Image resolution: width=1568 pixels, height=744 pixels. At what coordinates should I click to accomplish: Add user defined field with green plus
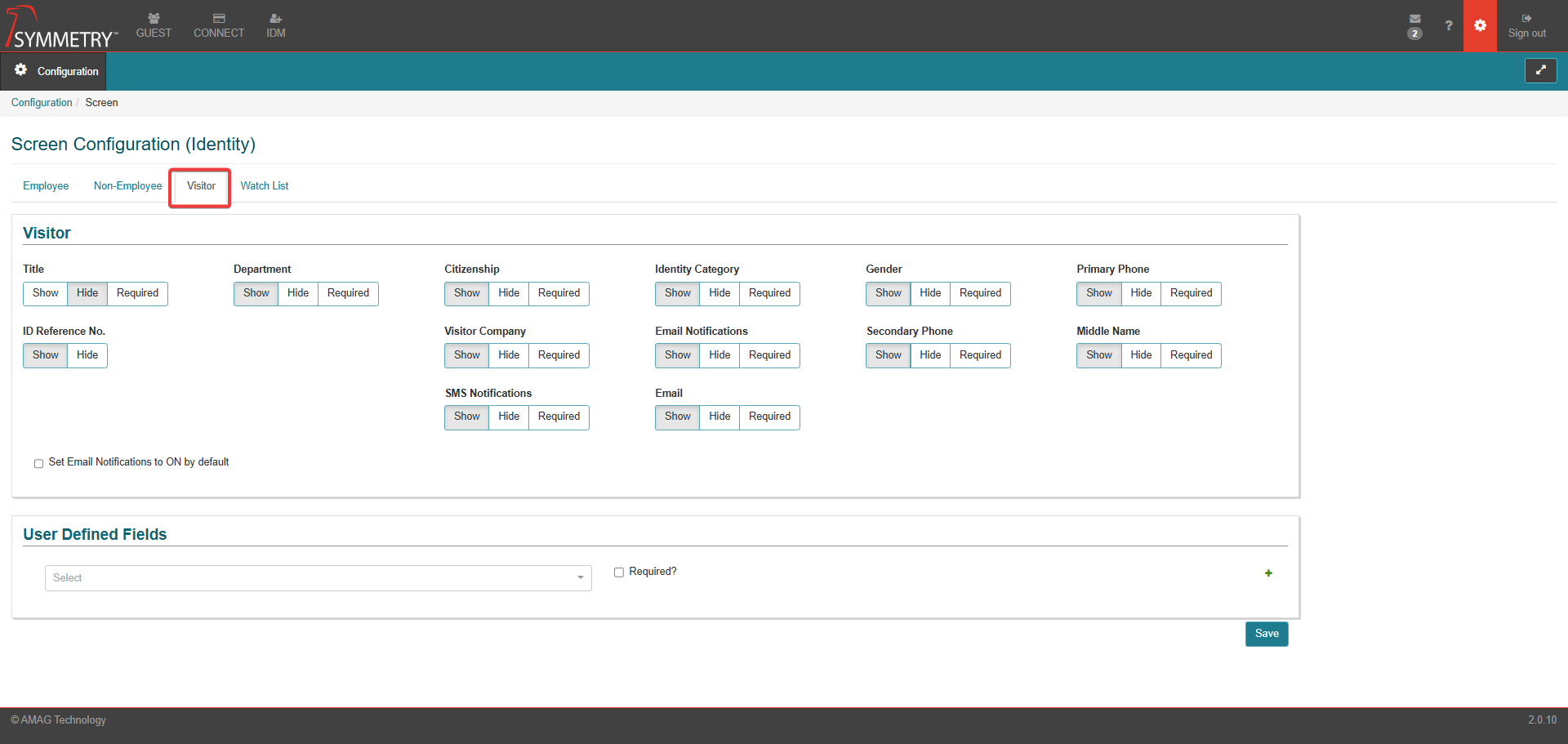pos(1268,573)
